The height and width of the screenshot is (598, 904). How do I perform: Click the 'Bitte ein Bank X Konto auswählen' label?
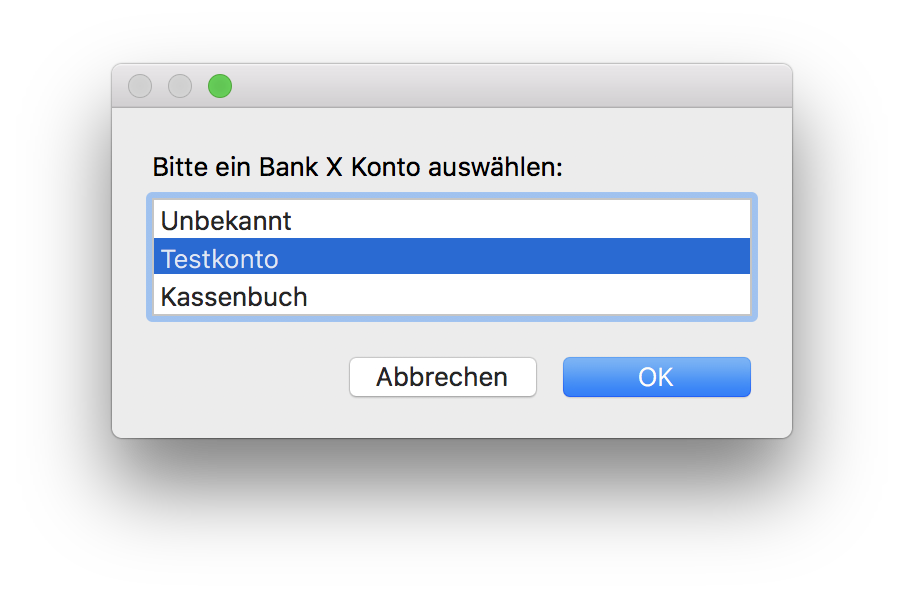pyautogui.click(x=358, y=166)
